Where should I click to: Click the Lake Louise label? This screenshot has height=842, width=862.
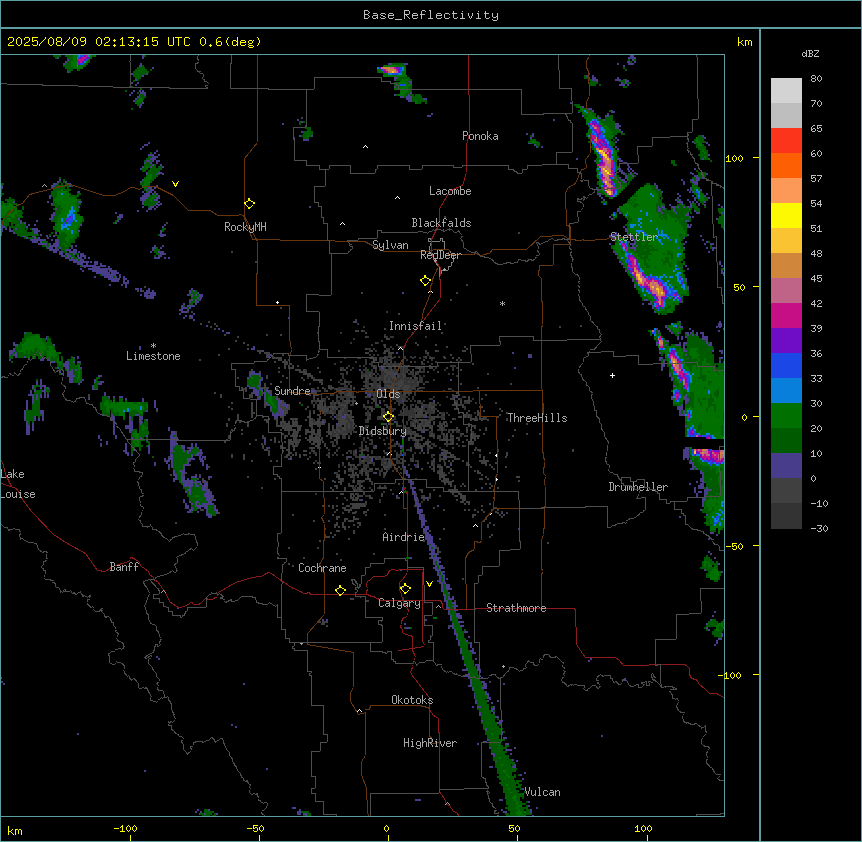tap(18, 484)
